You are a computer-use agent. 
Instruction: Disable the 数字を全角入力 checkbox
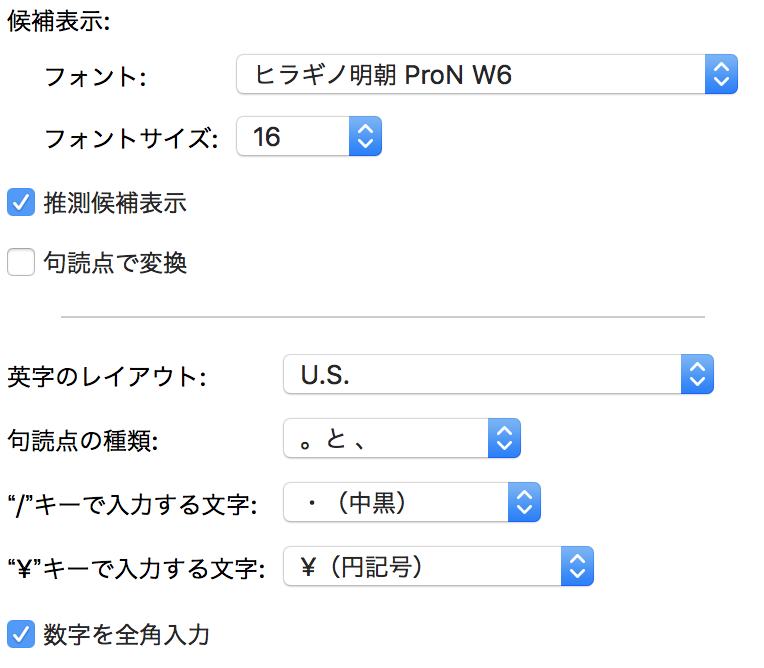tap(21, 633)
